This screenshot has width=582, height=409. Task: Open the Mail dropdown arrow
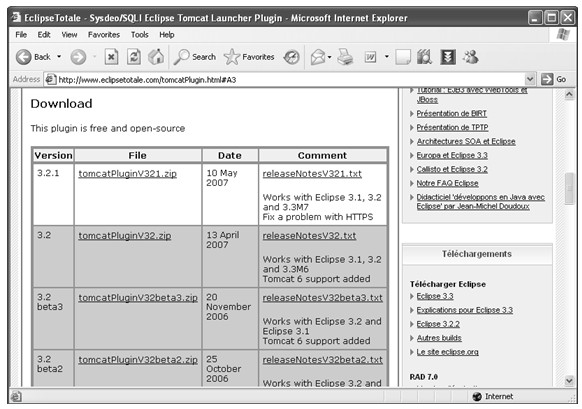tap(330, 57)
